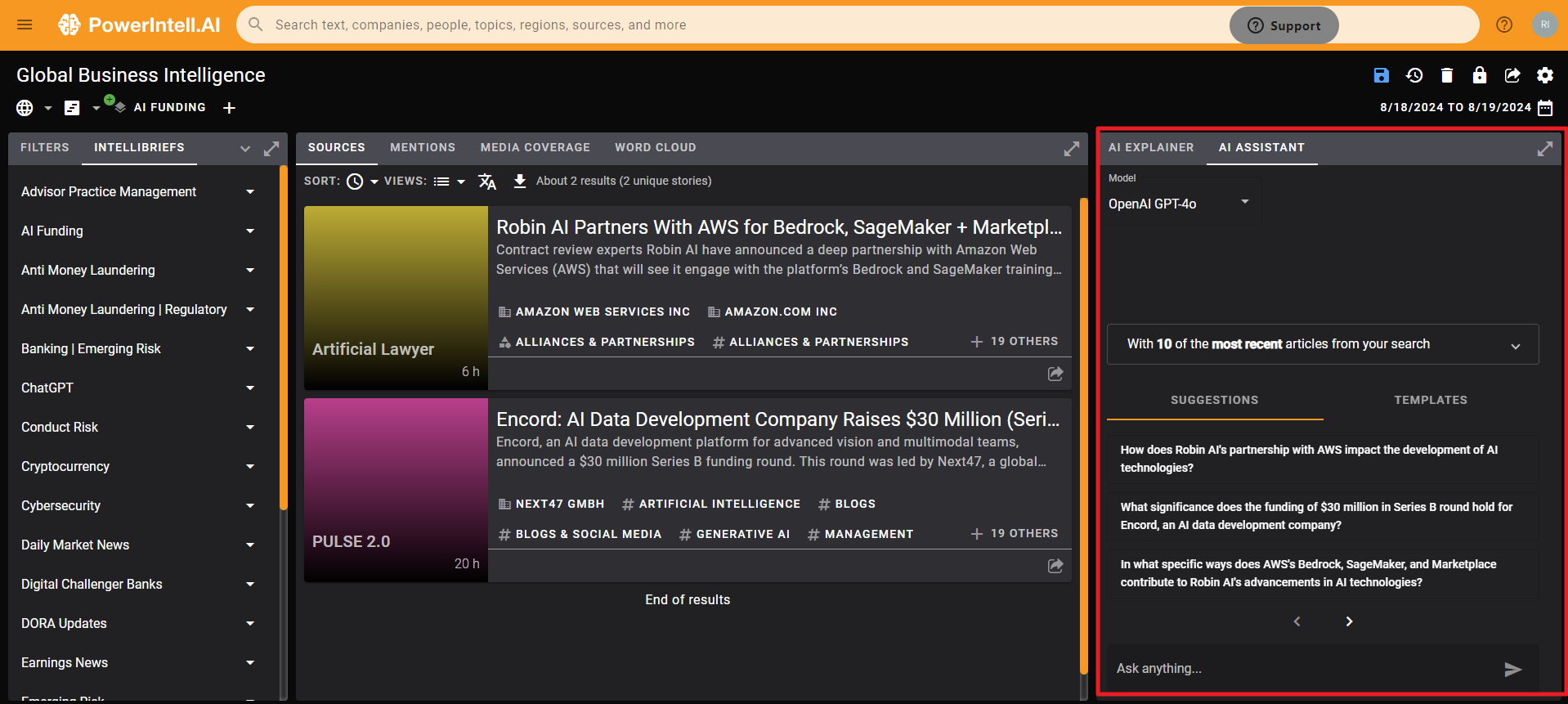
Task: Expand the AI Assistant panel fullscreen
Action: click(1545, 149)
